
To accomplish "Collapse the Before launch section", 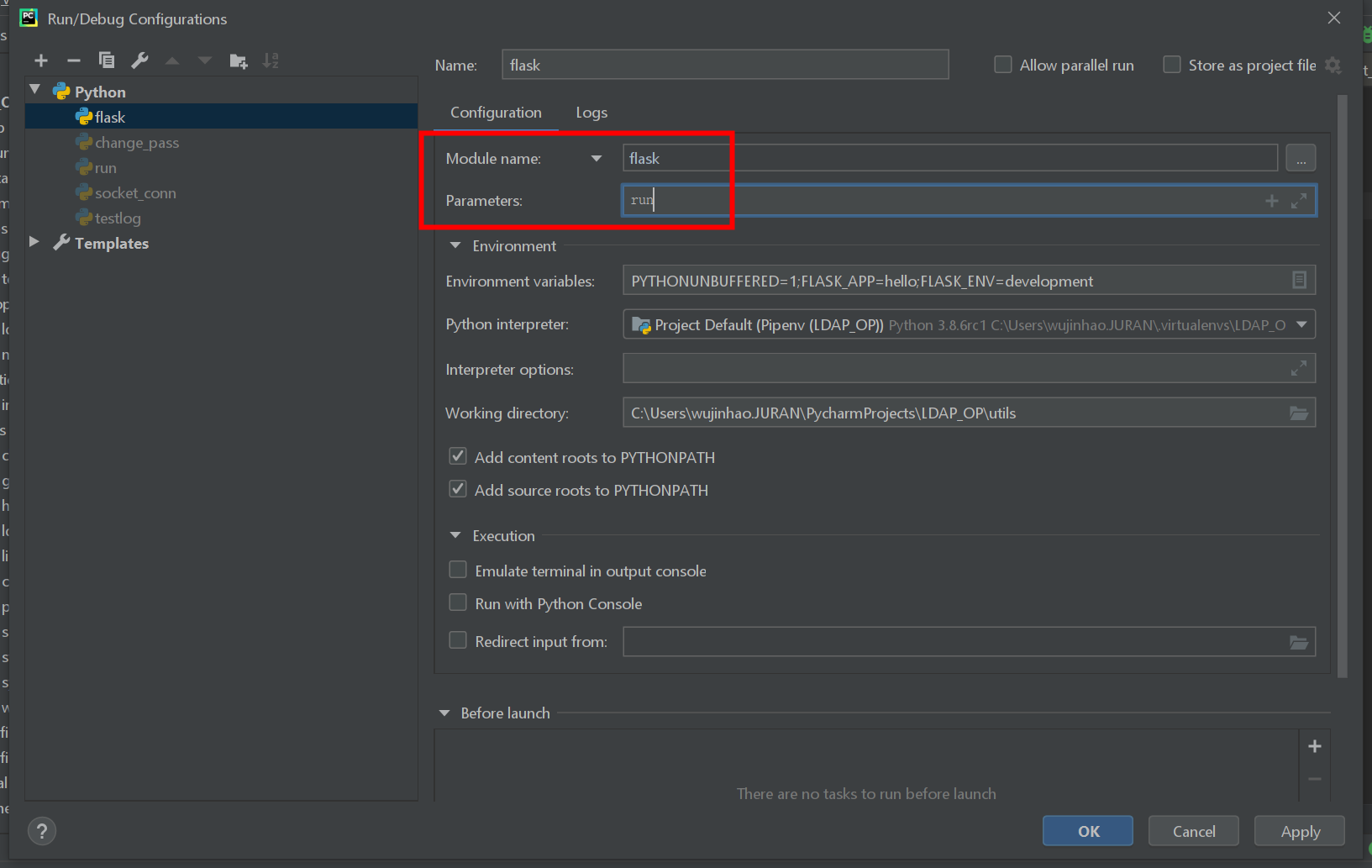I will pos(444,713).
